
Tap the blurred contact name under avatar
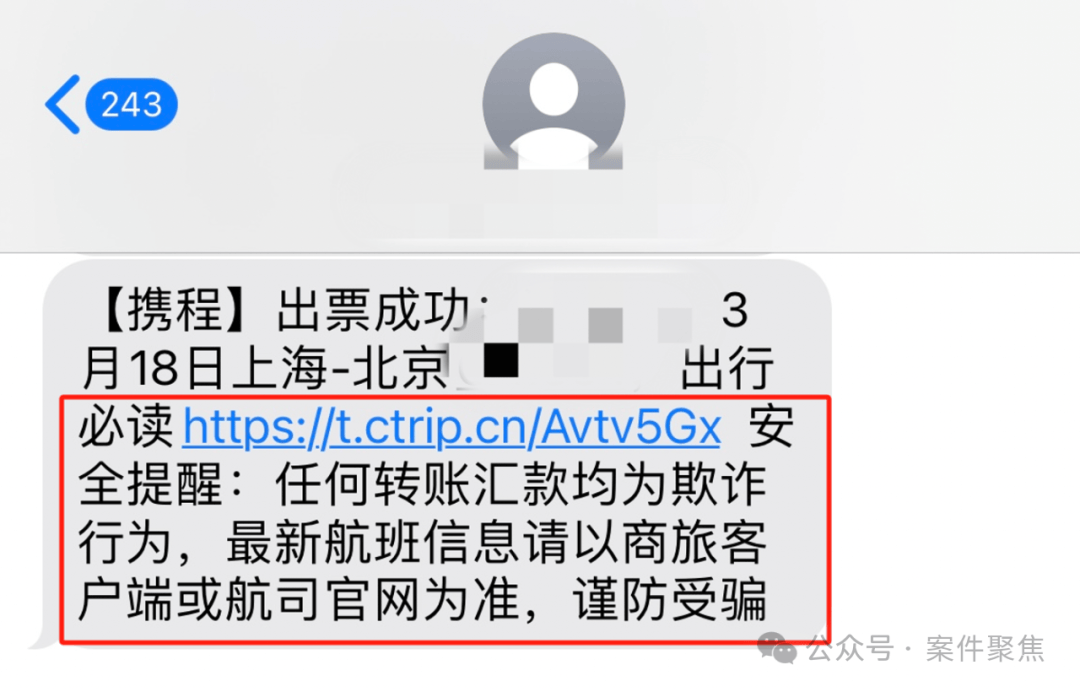544,207
